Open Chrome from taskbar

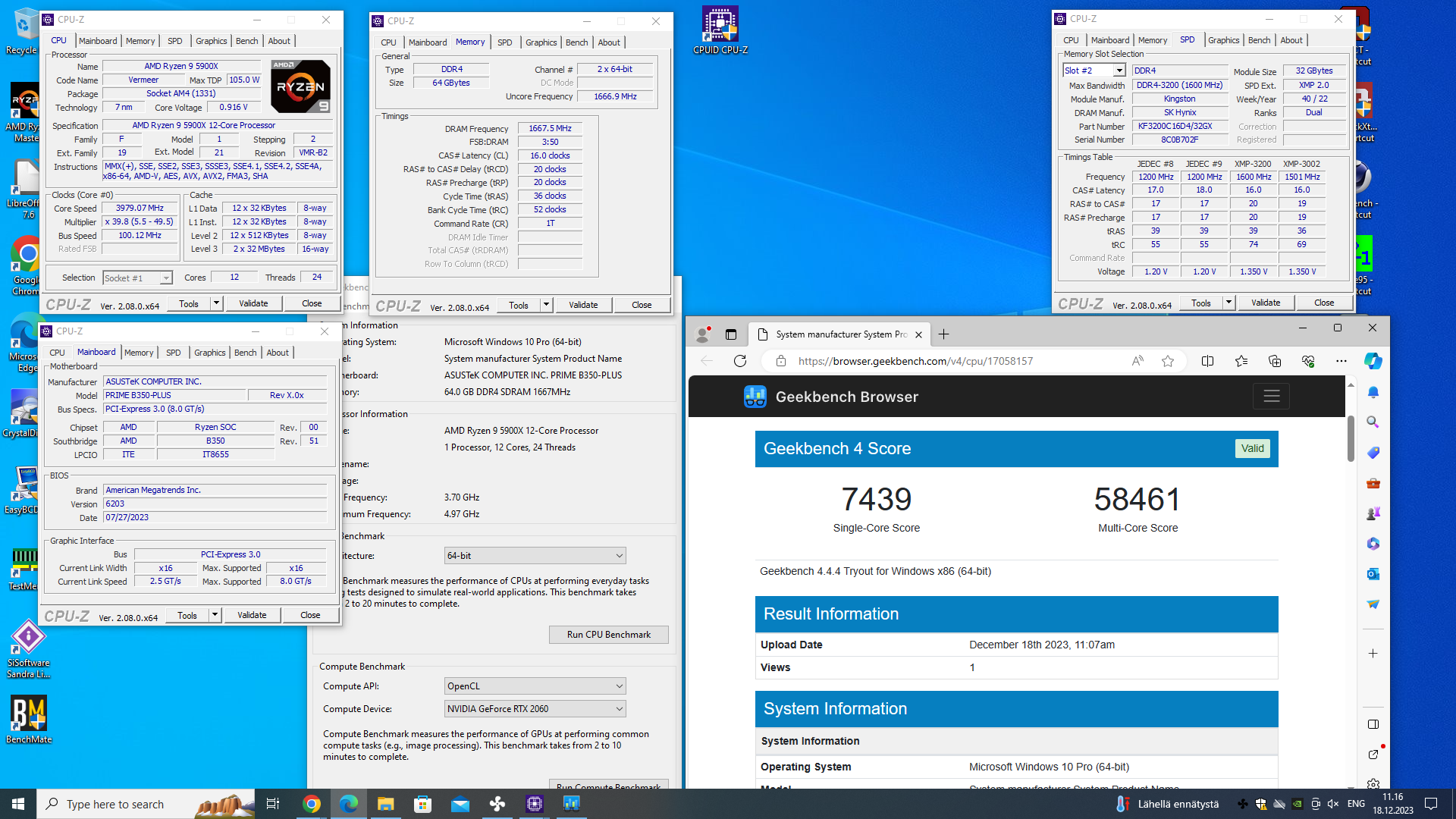312,804
